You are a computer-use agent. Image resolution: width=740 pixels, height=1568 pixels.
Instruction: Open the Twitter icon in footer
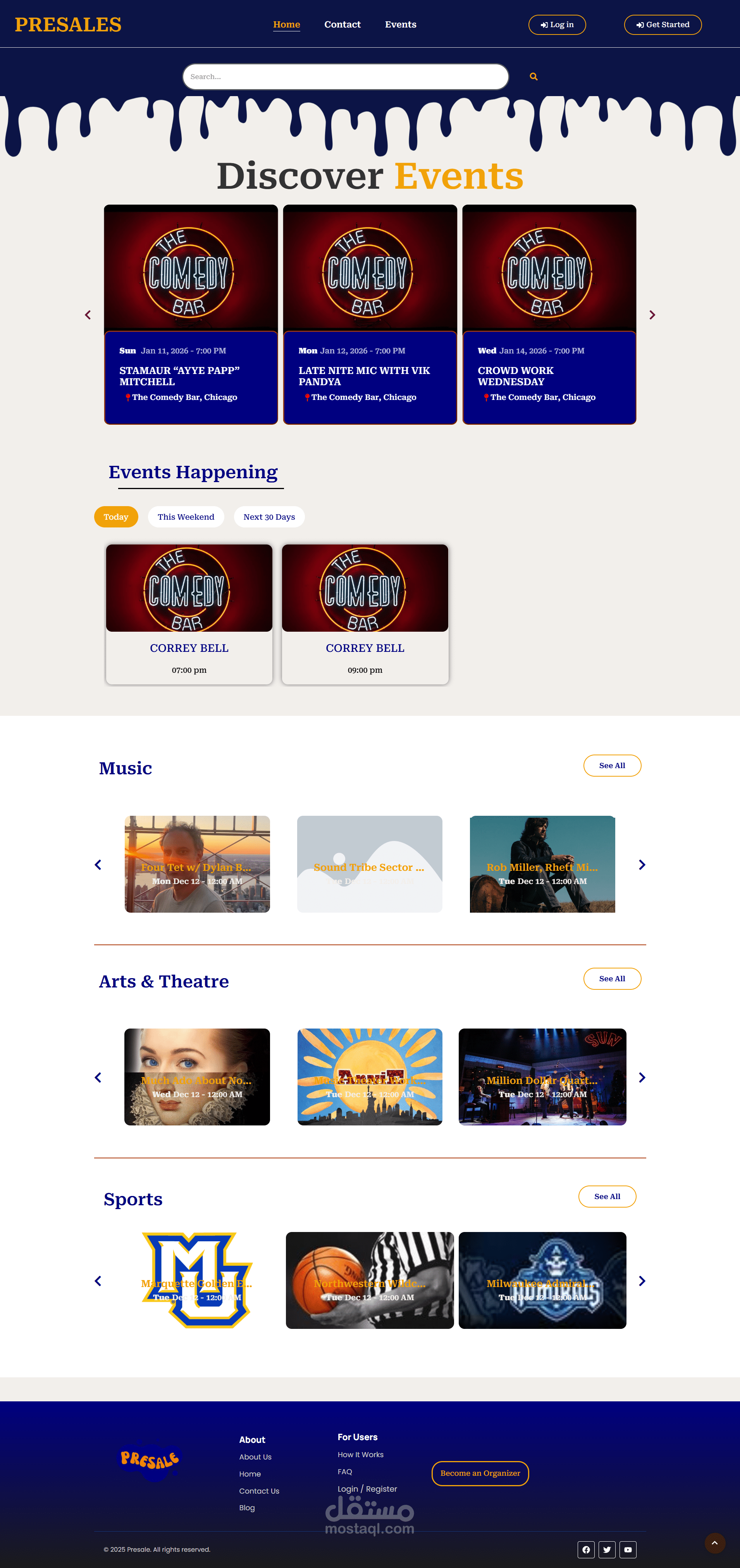(607, 1549)
